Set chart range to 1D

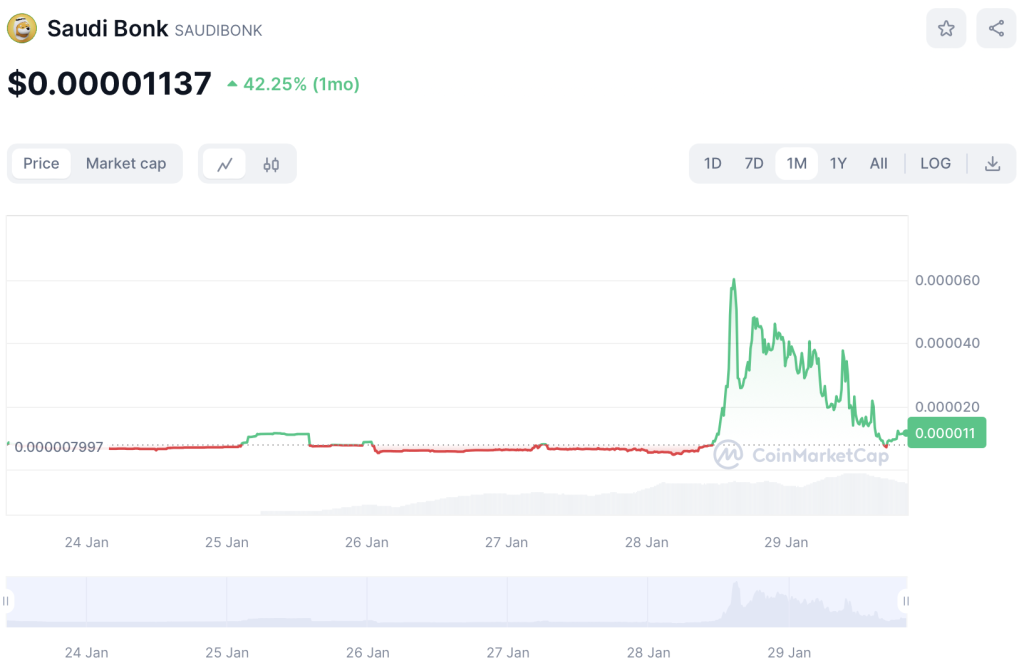(712, 164)
